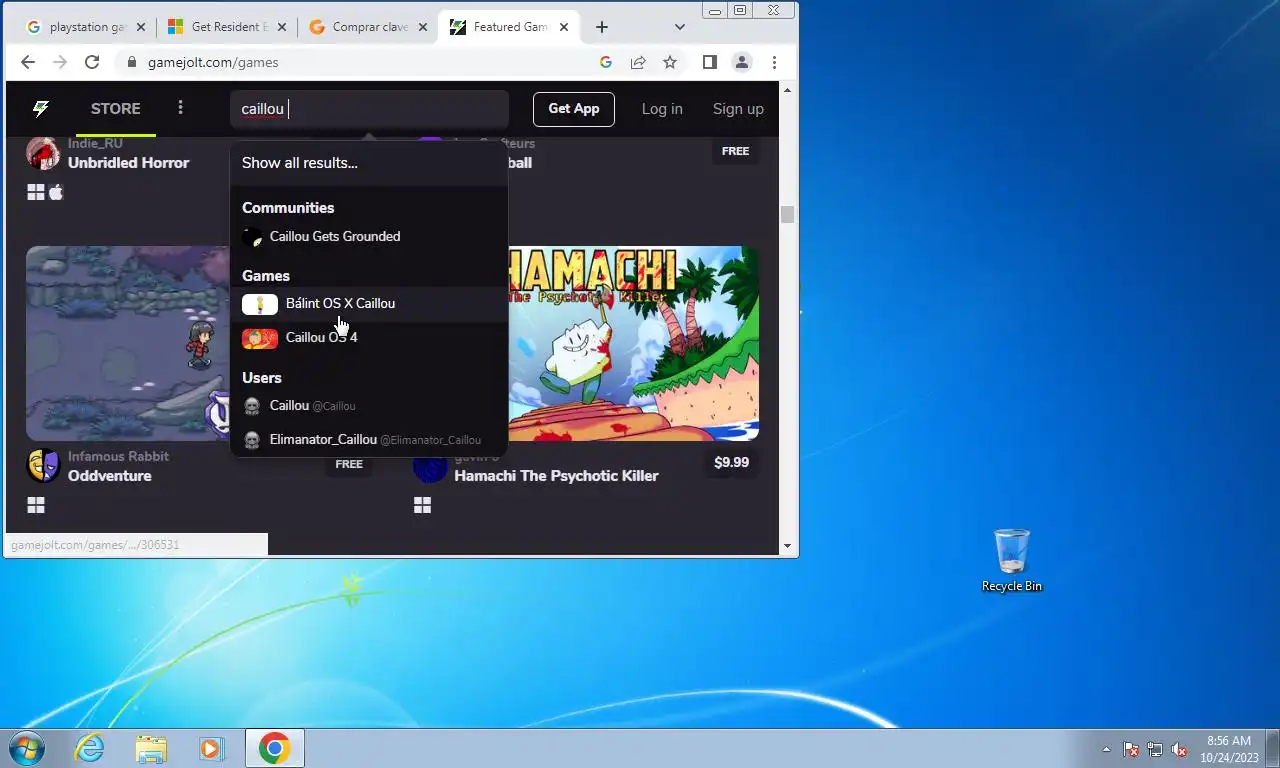Switch to the Get Resident Evil tab
1280x768 pixels.
228,27
